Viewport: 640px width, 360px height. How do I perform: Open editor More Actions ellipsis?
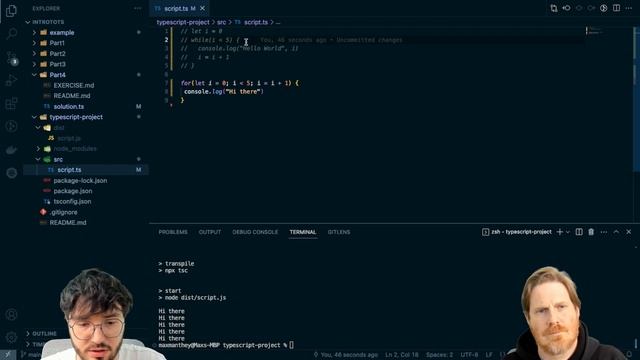coord(629,8)
